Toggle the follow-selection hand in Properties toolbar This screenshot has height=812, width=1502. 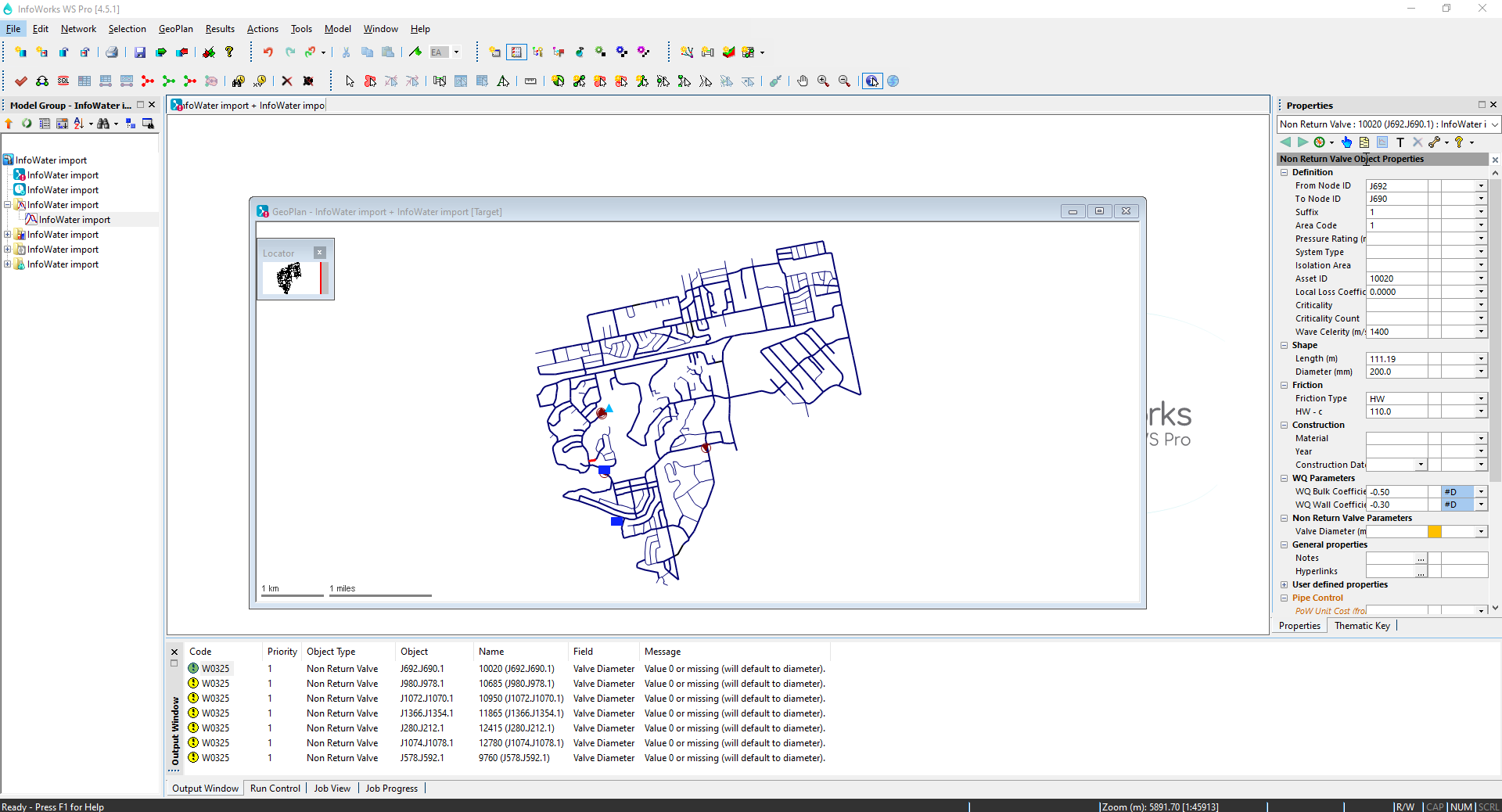pyautogui.click(x=1347, y=142)
